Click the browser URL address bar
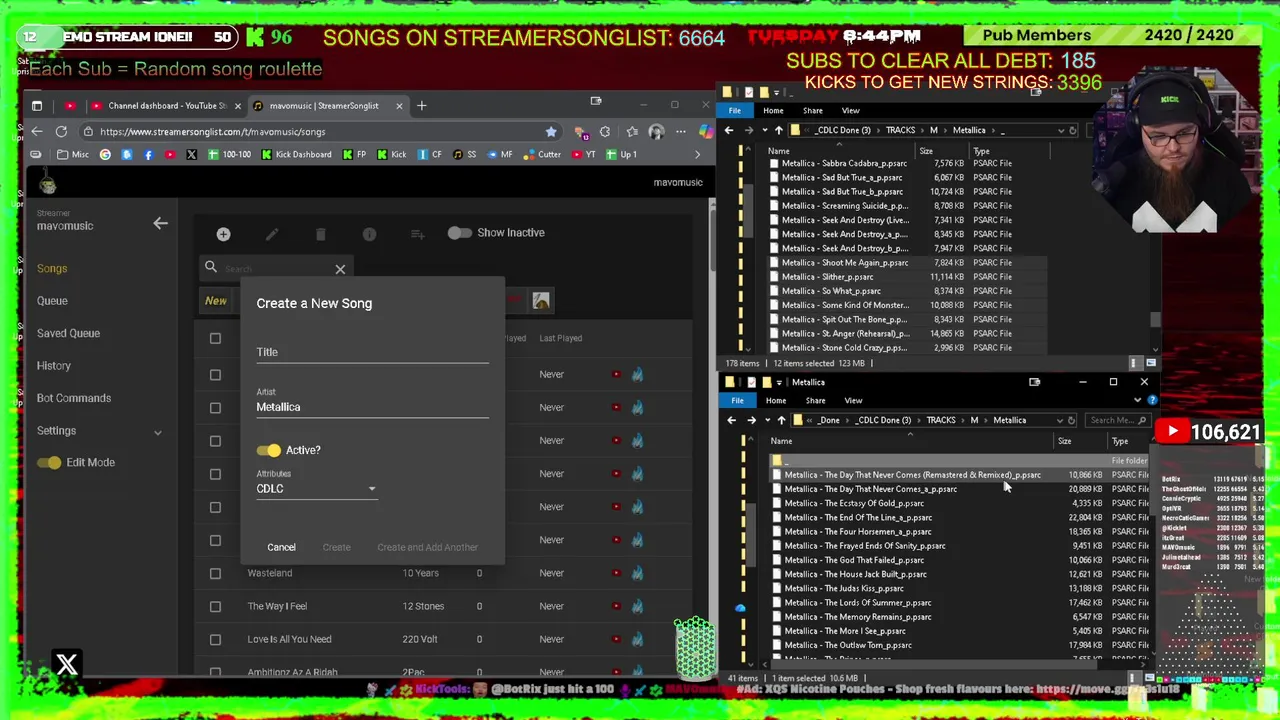This screenshot has width=1280, height=720. pos(320,131)
